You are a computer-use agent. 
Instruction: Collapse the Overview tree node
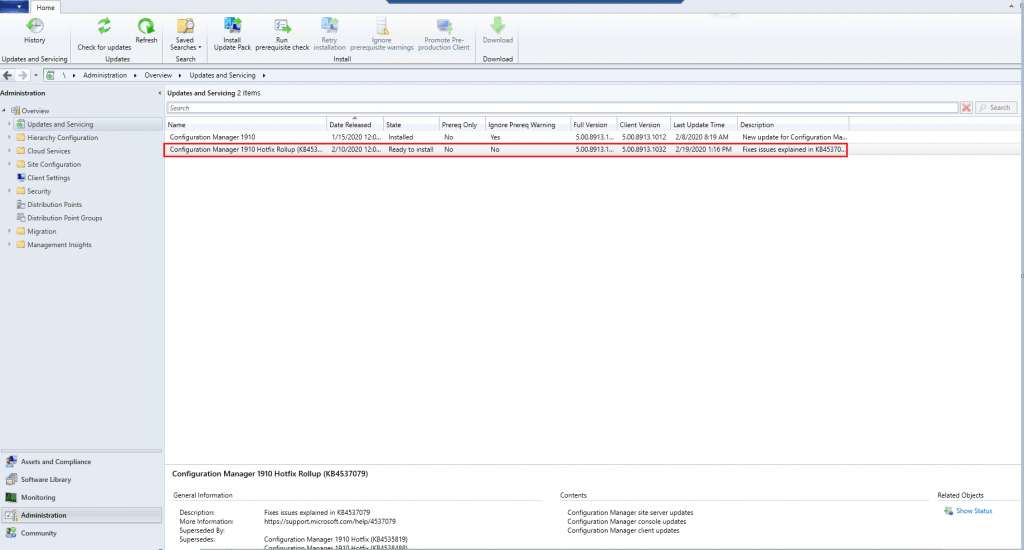click(4, 110)
